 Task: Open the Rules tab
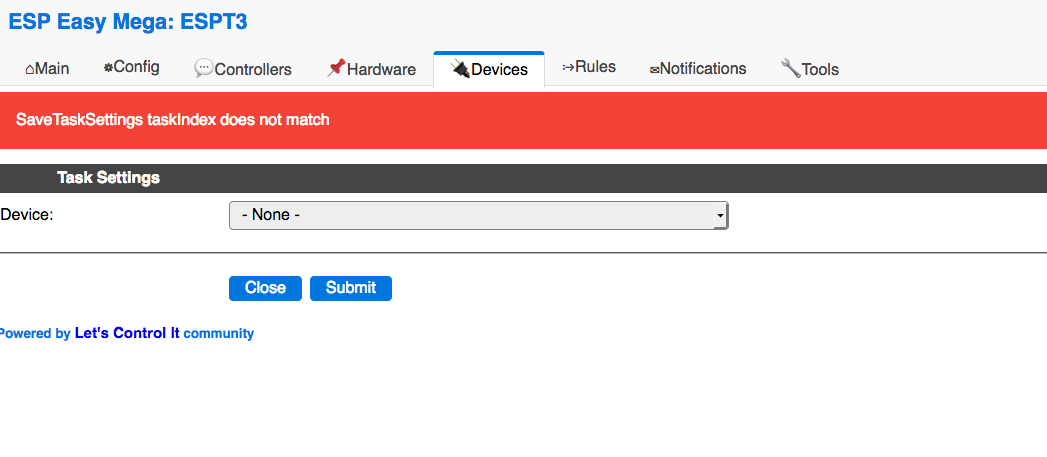point(589,67)
